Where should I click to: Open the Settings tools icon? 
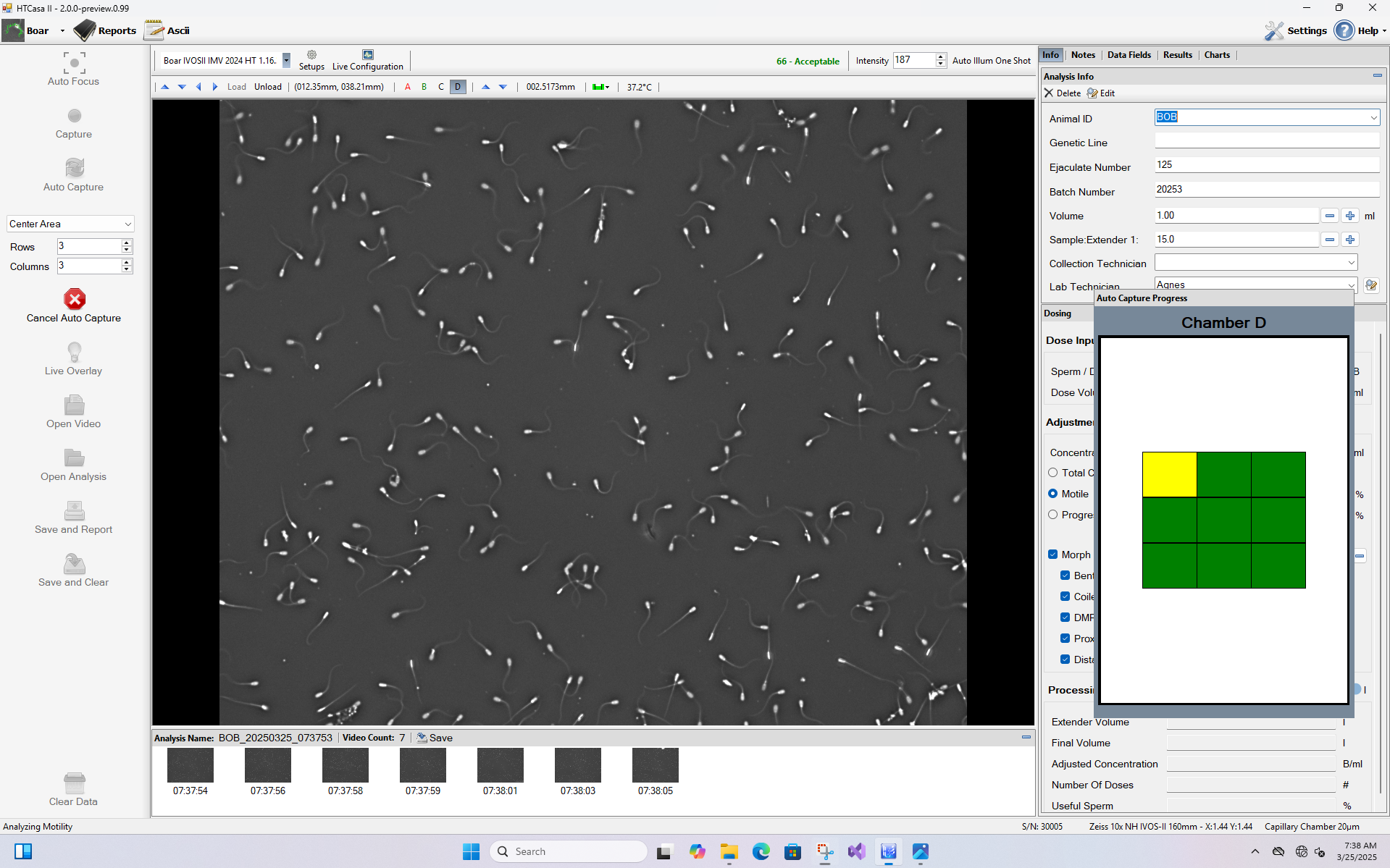1274,30
